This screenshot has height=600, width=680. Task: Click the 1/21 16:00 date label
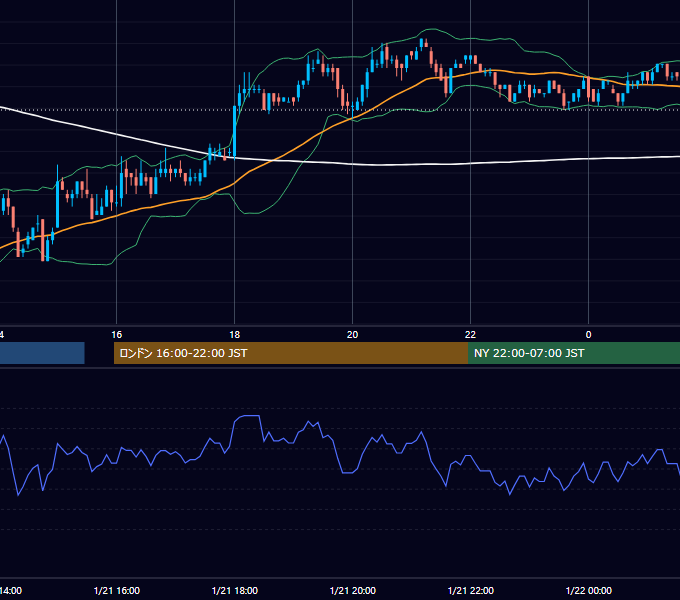[117, 591]
